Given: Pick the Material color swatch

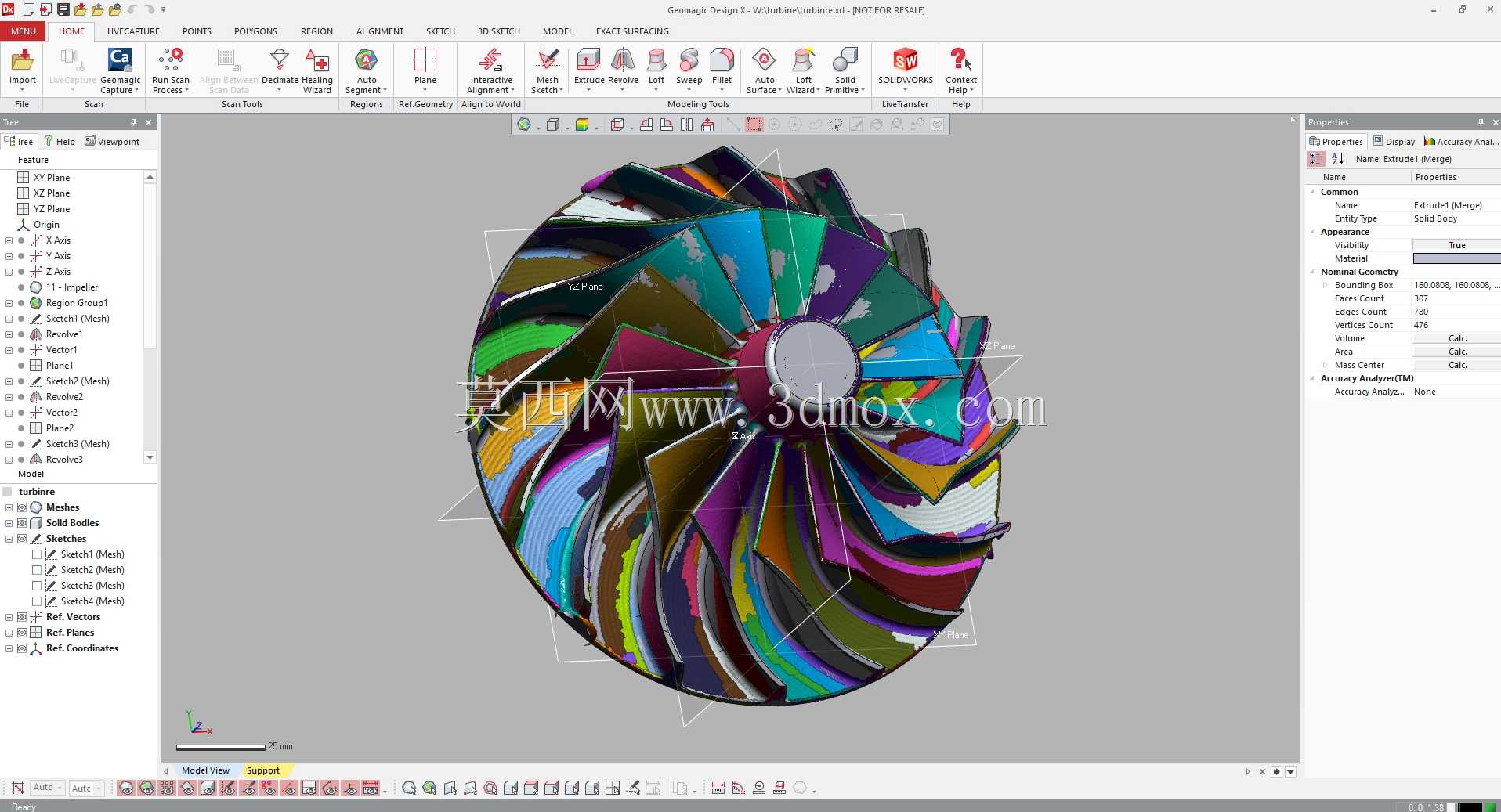Looking at the screenshot, I should pos(1456,258).
